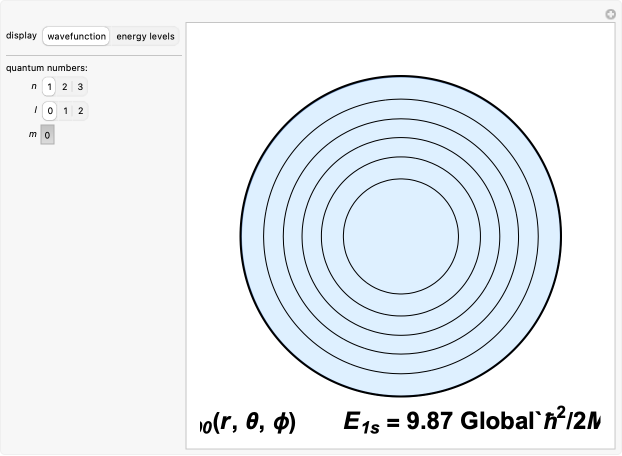The image size is (622, 456).
Task: Click the italic l row label
Action: [36, 111]
